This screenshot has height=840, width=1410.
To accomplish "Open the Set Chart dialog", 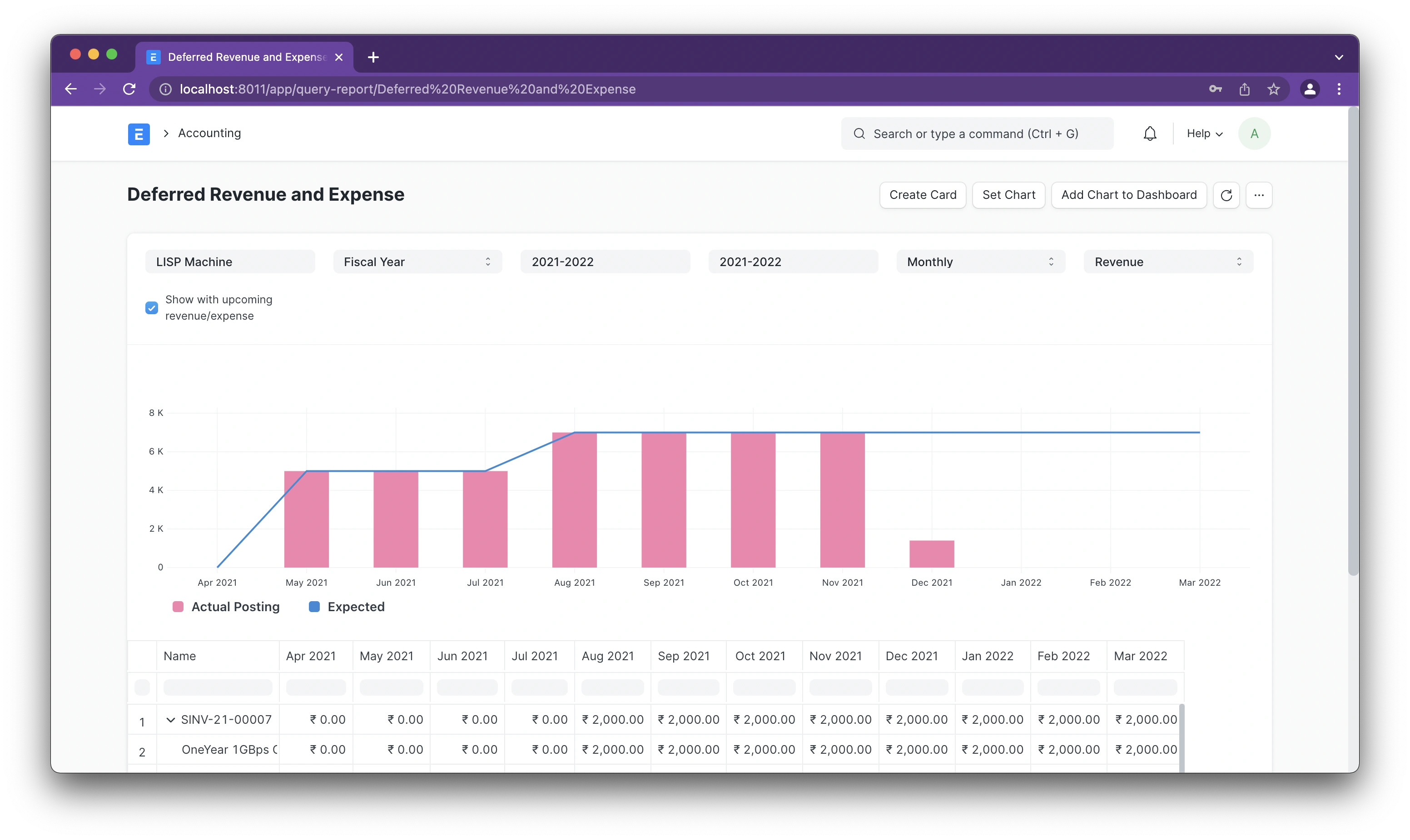I will pyautogui.click(x=1008, y=195).
